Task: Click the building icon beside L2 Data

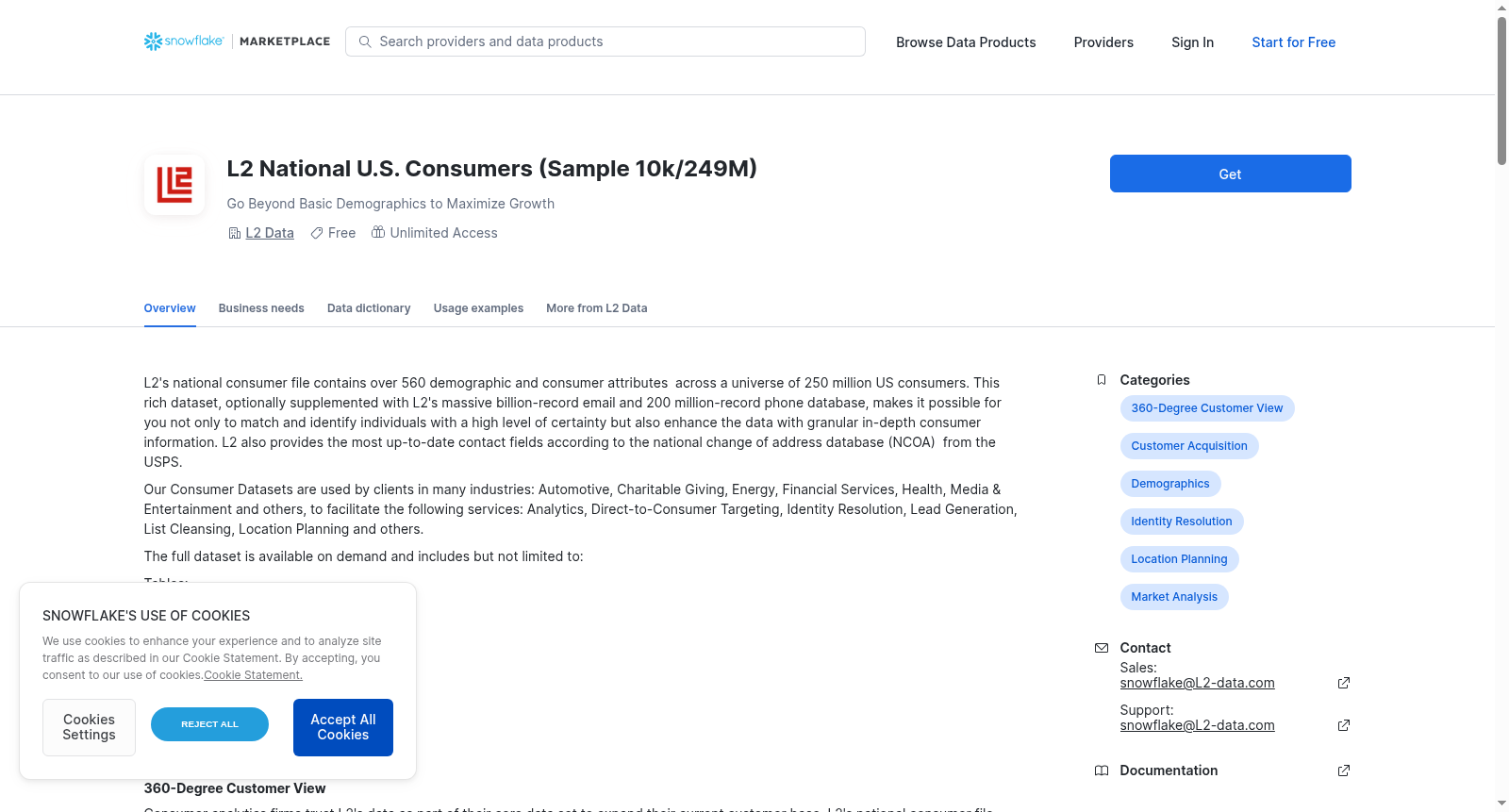Action: click(x=235, y=233)
